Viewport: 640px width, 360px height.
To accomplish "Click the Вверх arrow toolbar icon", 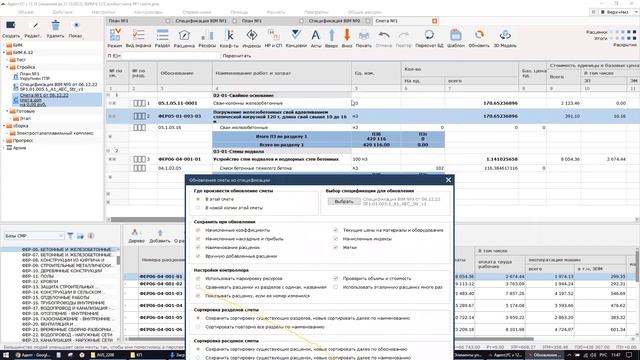I will pyautogui.click(x=331, y=35).
